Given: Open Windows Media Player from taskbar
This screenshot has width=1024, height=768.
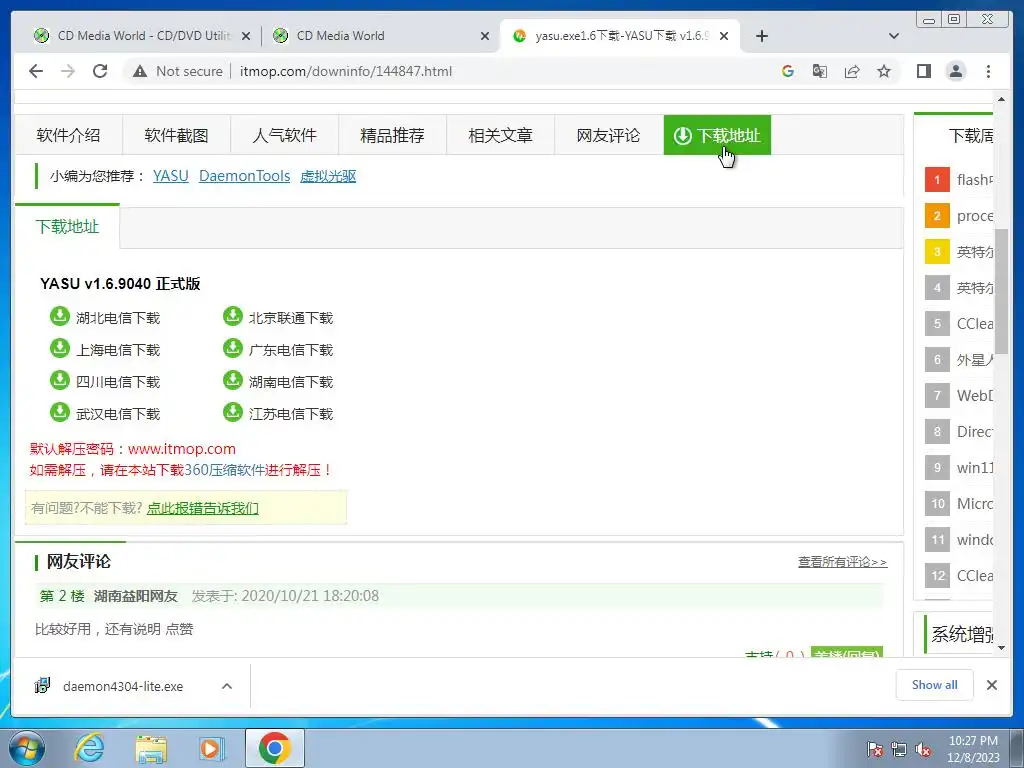Looking at the screenshot, I should click(212, 748).
